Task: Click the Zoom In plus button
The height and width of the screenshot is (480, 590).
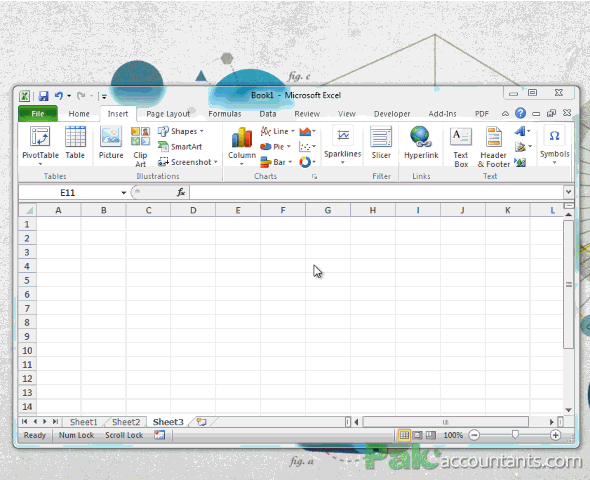Action: point(555,435)
